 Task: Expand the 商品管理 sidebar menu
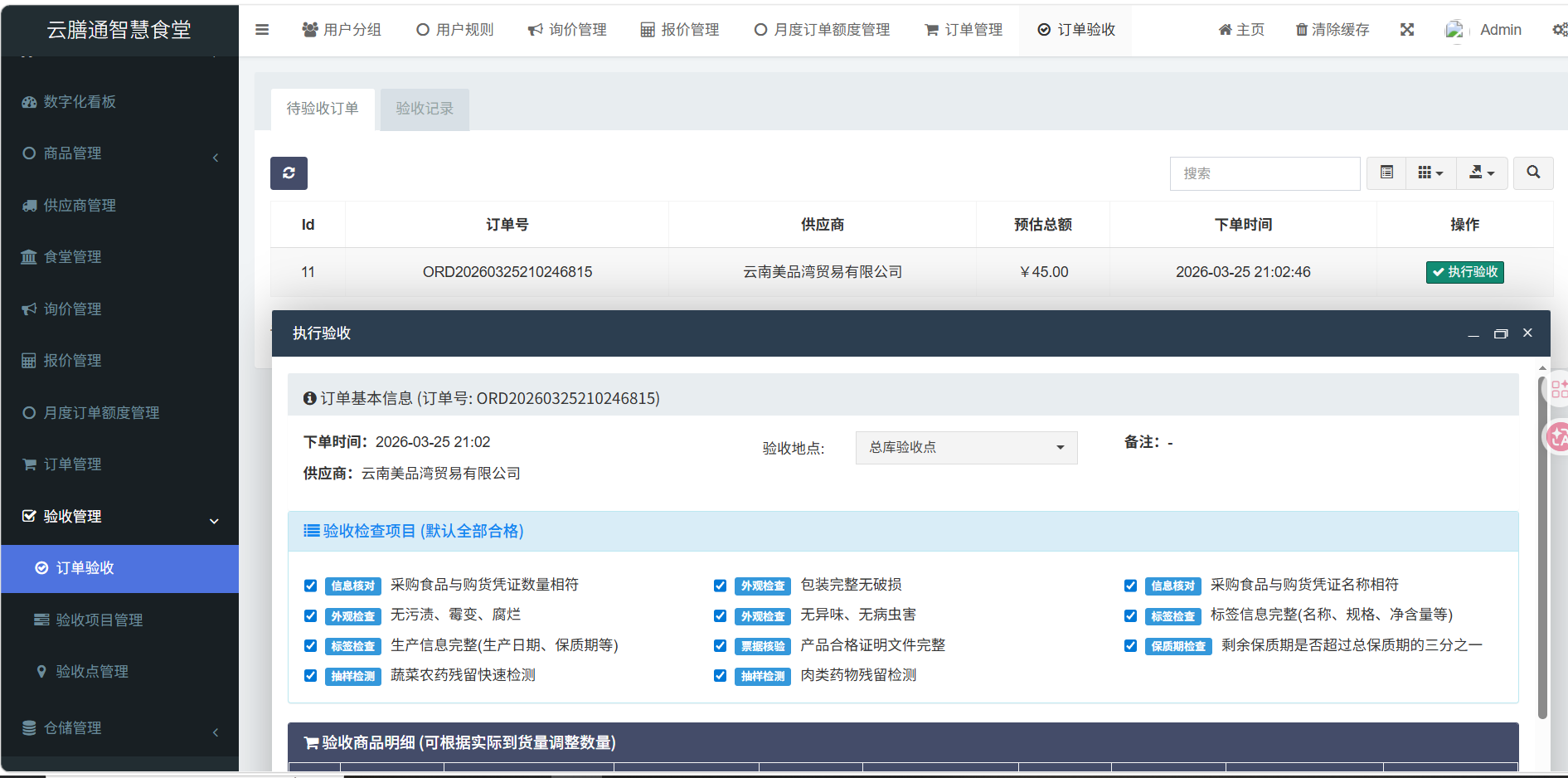tap(73, 153)
